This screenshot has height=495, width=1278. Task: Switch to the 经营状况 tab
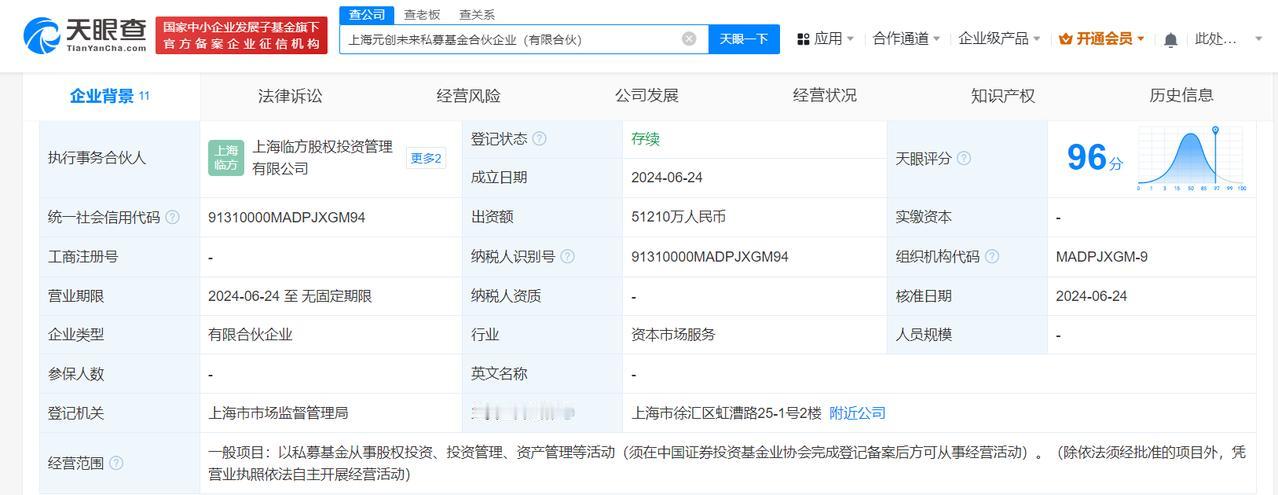coord(825,96)
